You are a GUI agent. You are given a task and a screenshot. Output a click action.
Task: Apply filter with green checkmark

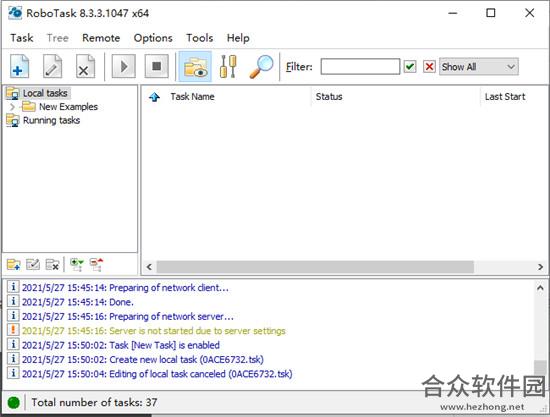(x=410, y=67)
